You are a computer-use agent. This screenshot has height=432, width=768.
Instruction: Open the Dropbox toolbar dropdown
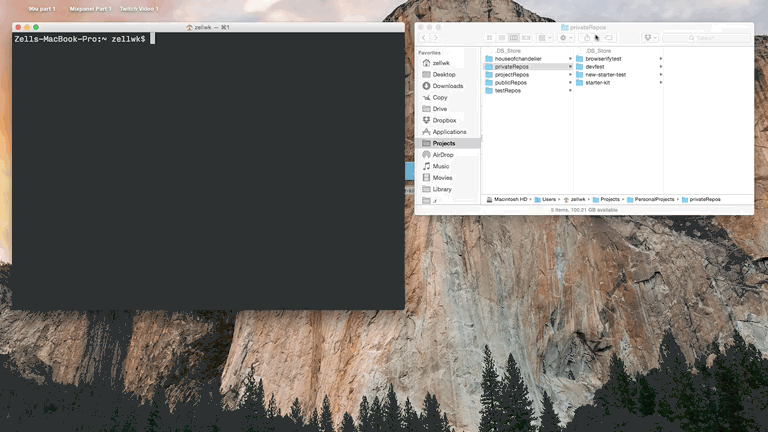(650, 38)
